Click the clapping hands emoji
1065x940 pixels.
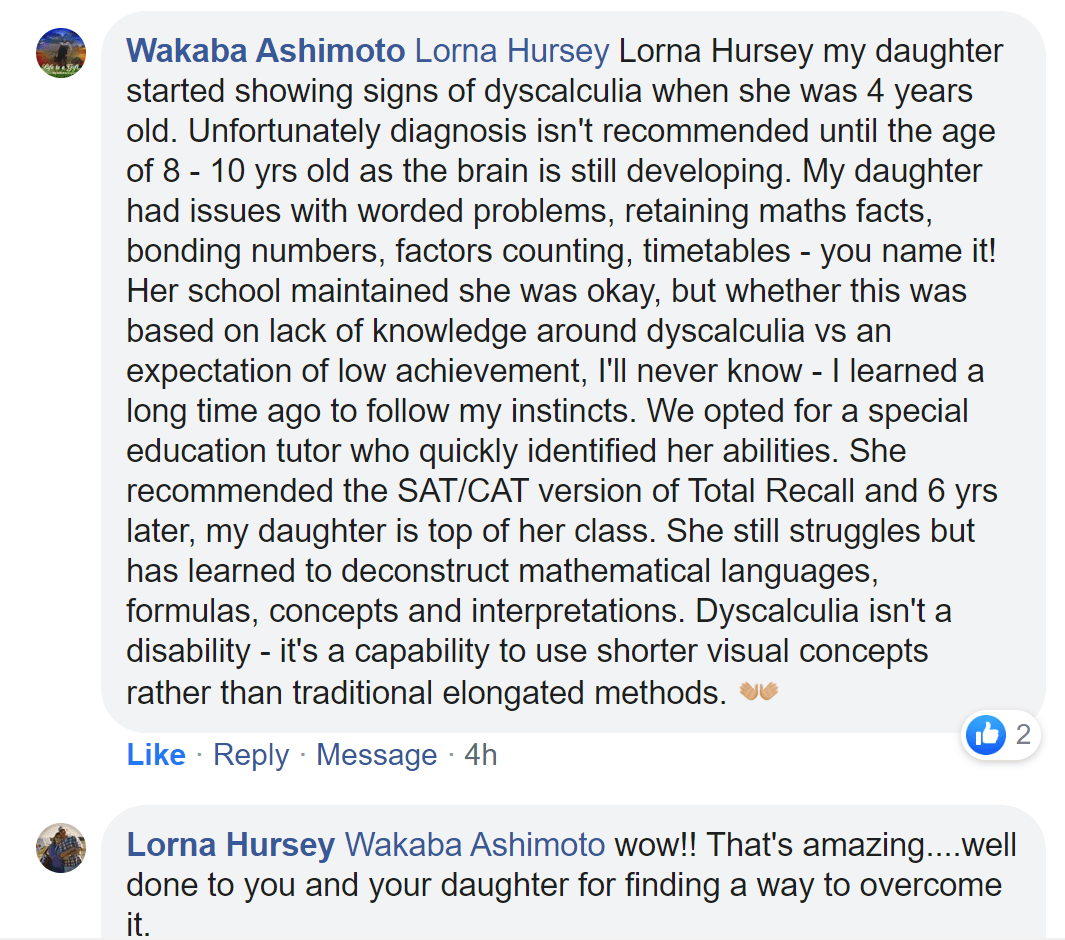tap(759, 691)
